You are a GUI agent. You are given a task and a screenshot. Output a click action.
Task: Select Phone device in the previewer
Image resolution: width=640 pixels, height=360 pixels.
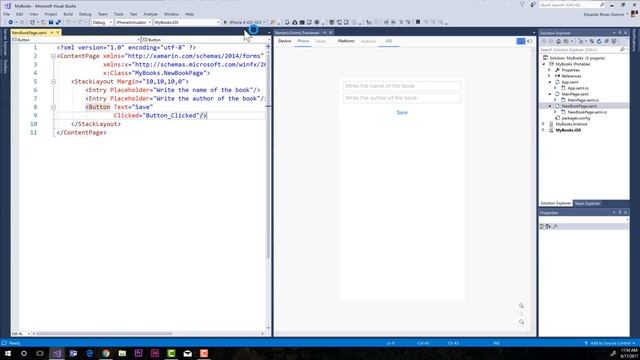click(x=303, y=41)
